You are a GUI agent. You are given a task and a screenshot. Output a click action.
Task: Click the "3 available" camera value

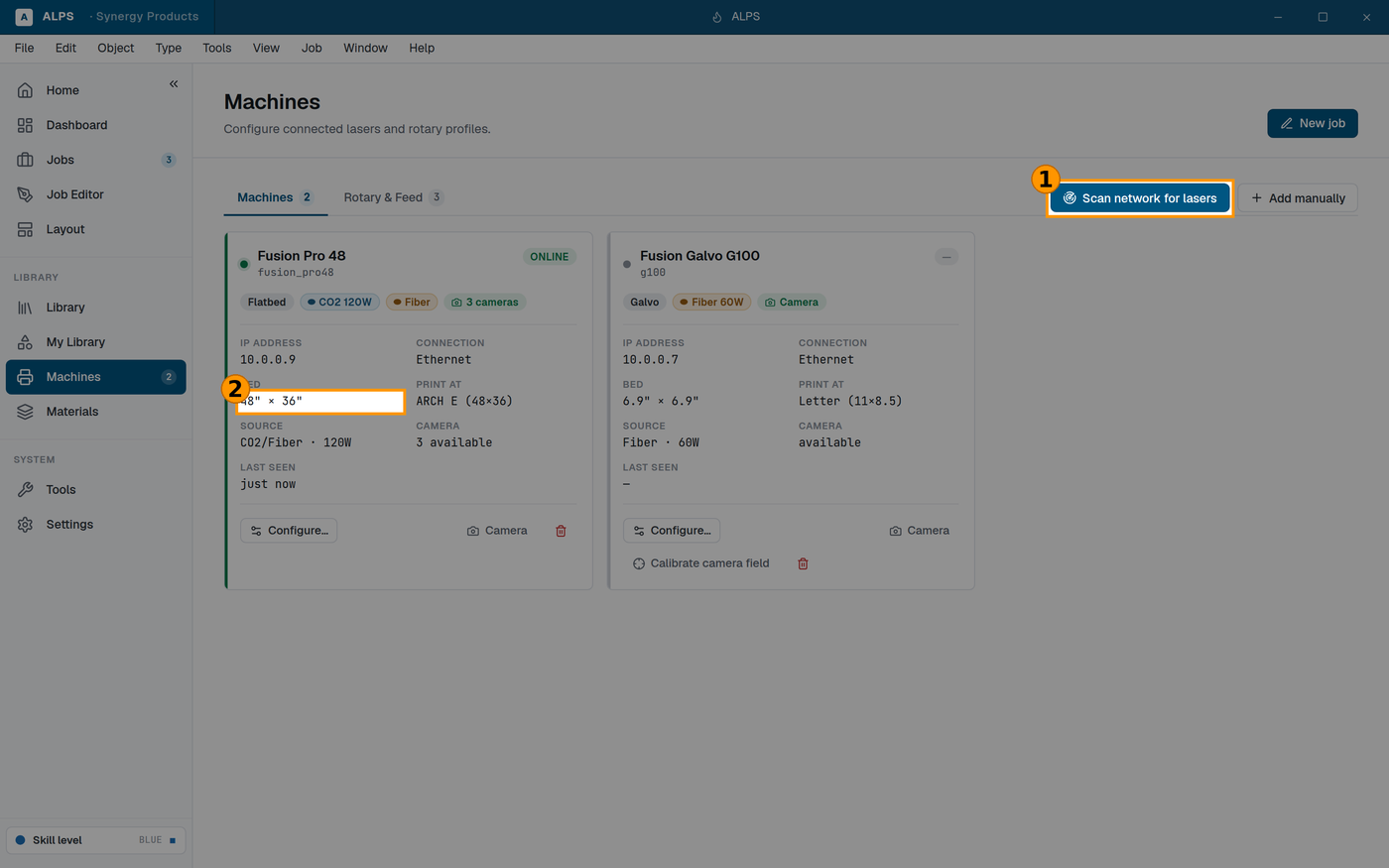click(454, 443)
